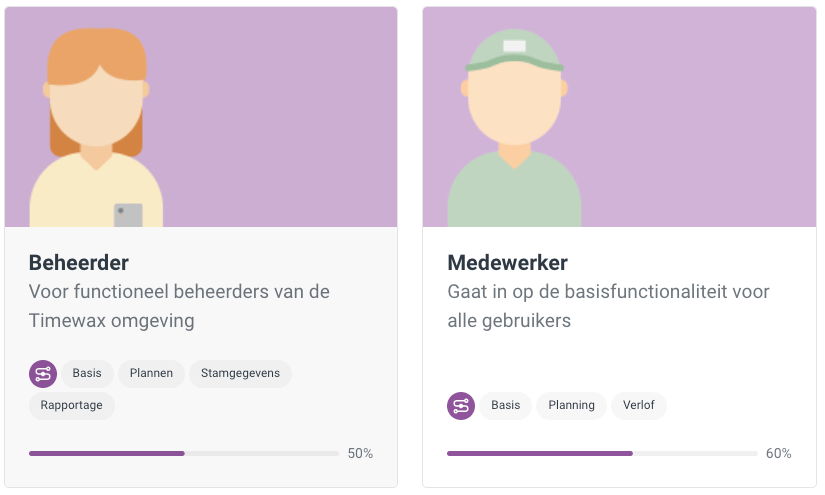The width and height of the screenshot is (825, 495).
Task: Select the Beheerder female avatar illustration
Action: (96, 128)
